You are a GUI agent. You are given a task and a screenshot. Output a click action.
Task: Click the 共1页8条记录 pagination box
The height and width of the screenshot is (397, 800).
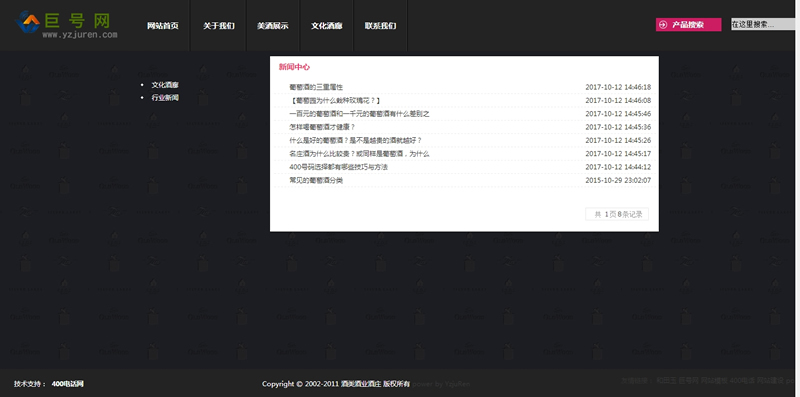click(x=617, y=214)
